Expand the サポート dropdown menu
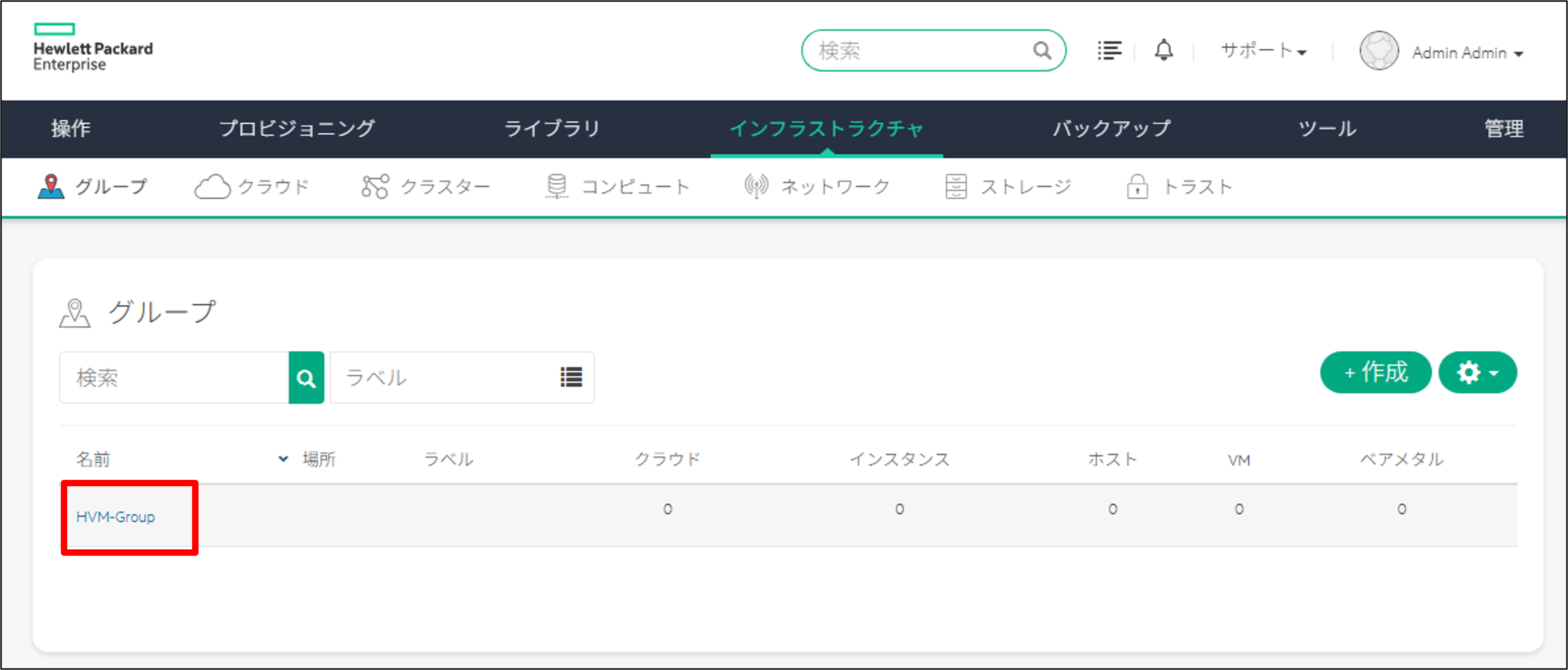1568x670 pixels. (x=1264, y=52)
